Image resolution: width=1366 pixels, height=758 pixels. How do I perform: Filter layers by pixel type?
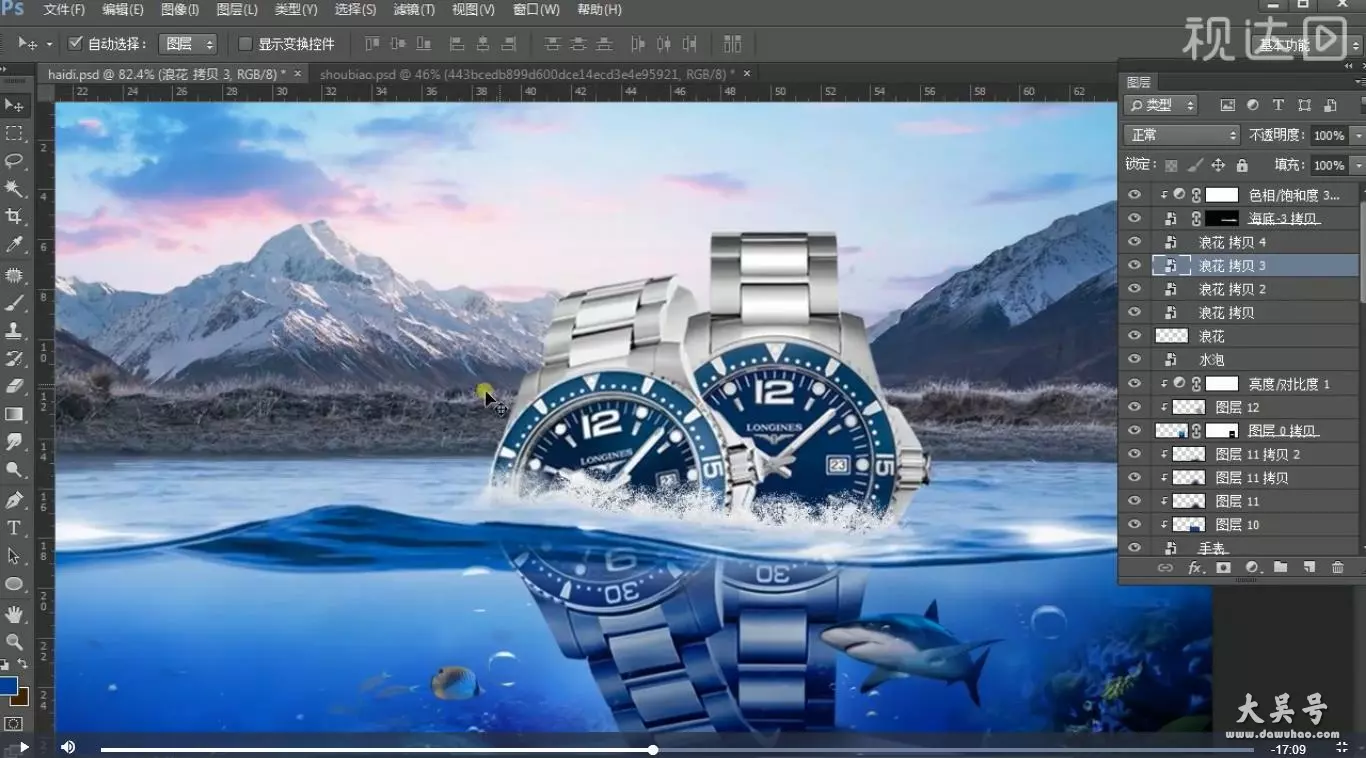pyautogui.click(x=1227, y=105)
